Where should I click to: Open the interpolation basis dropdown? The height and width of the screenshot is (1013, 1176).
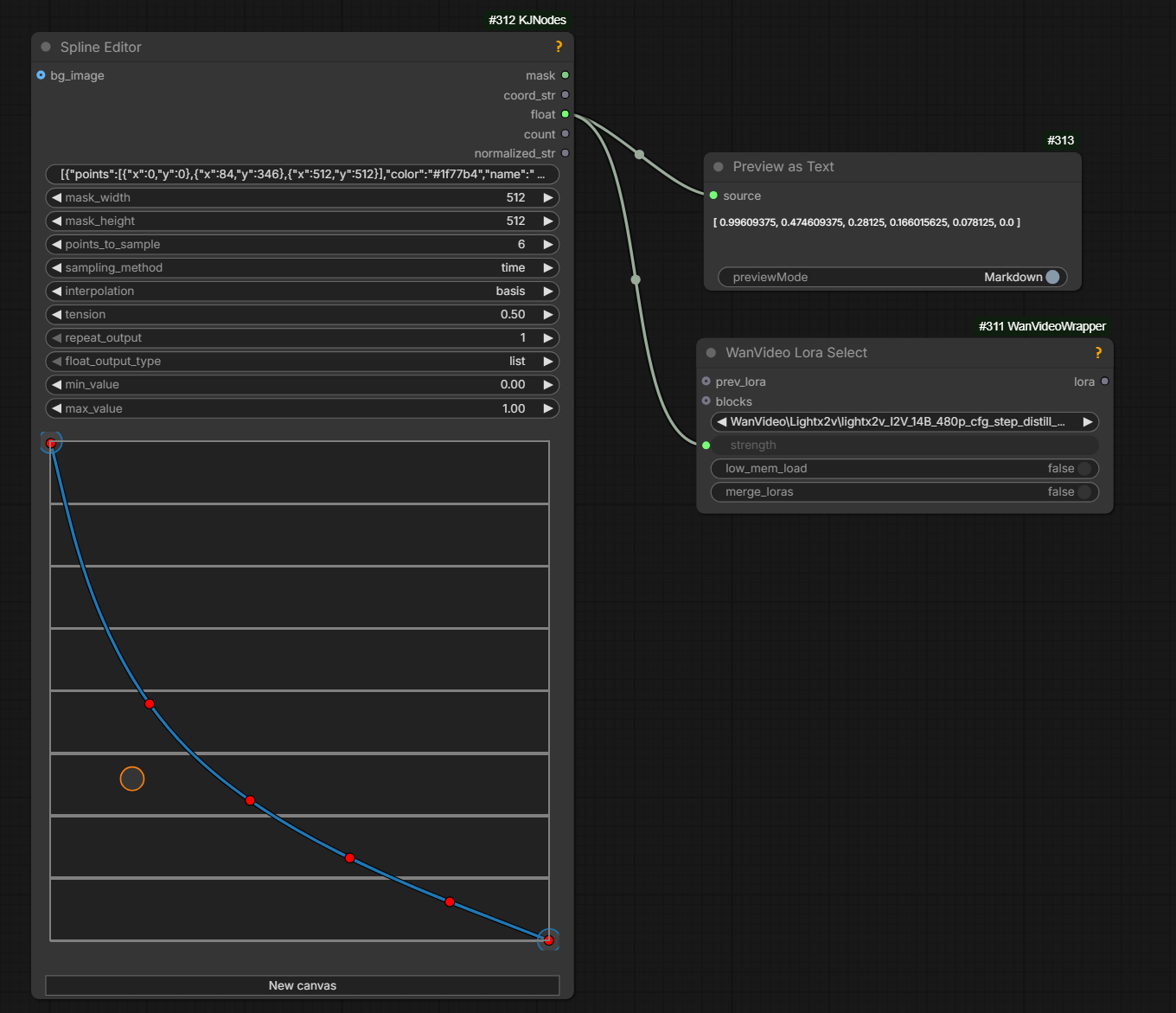click(x=302, y=292)
